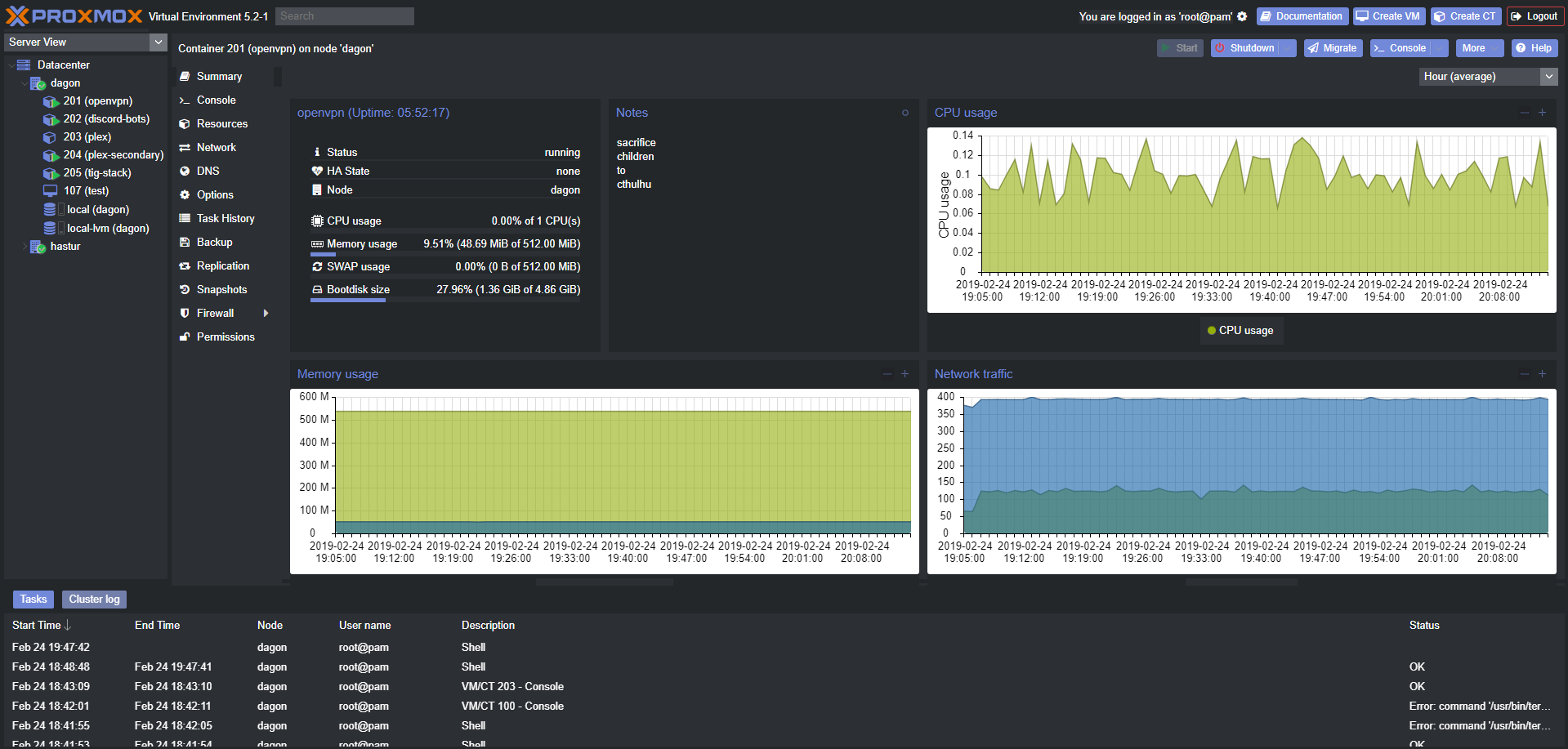Screen dimensions: 1568x749
Task: Switch to the Cluster log tab
Action: click(94, 600)
